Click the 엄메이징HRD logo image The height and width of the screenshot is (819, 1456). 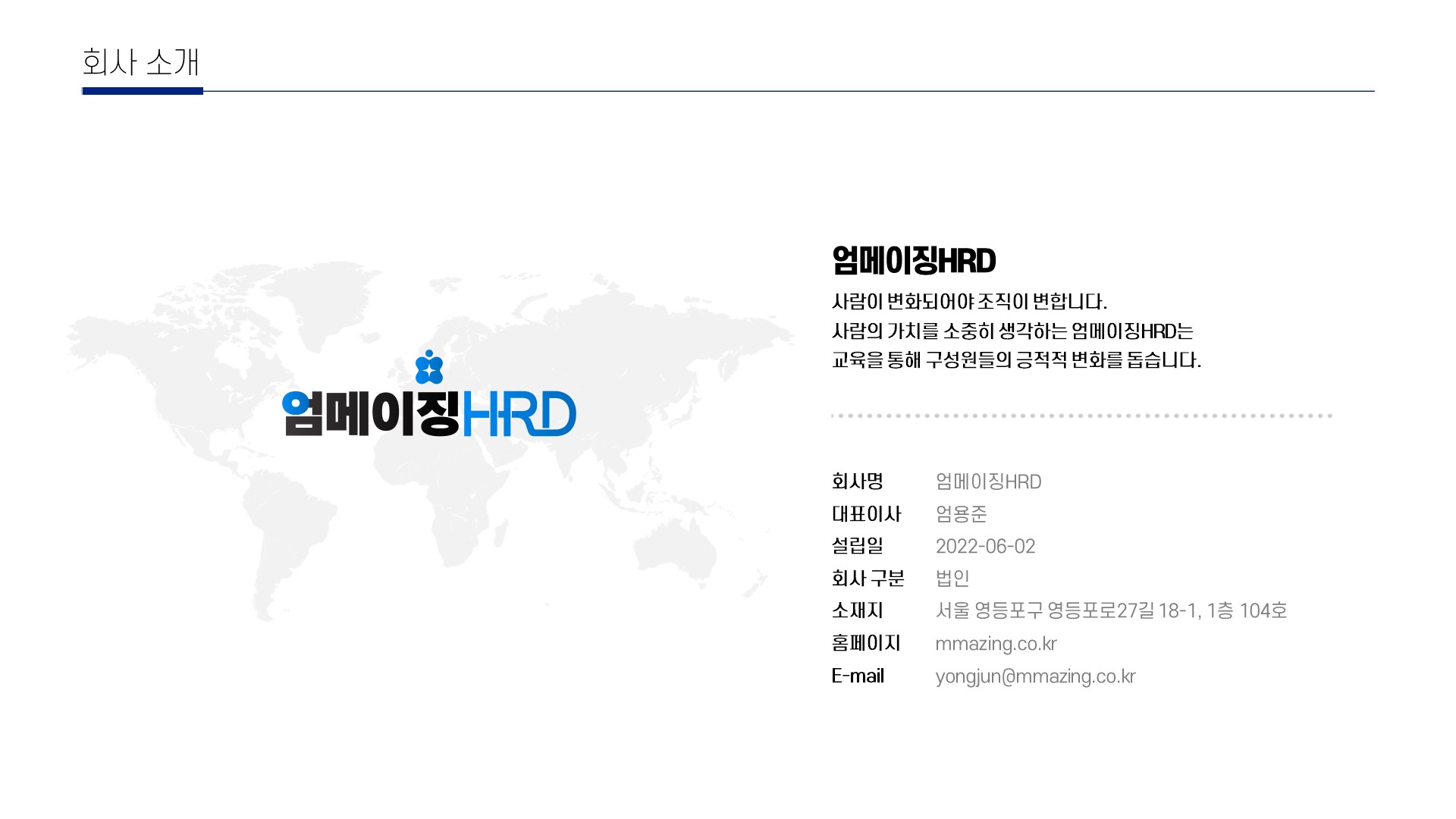click(429, 394)
